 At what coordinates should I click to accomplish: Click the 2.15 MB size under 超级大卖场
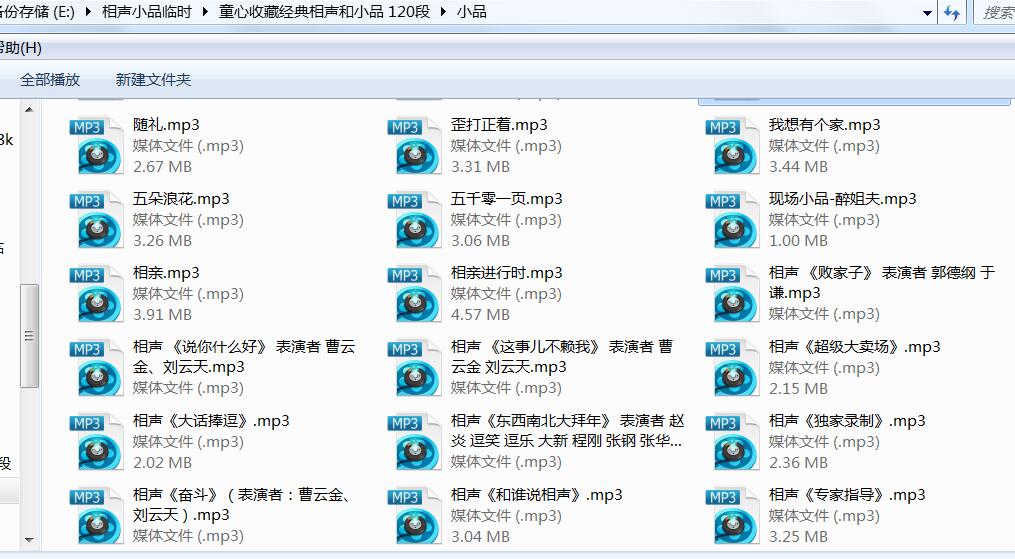798,389
